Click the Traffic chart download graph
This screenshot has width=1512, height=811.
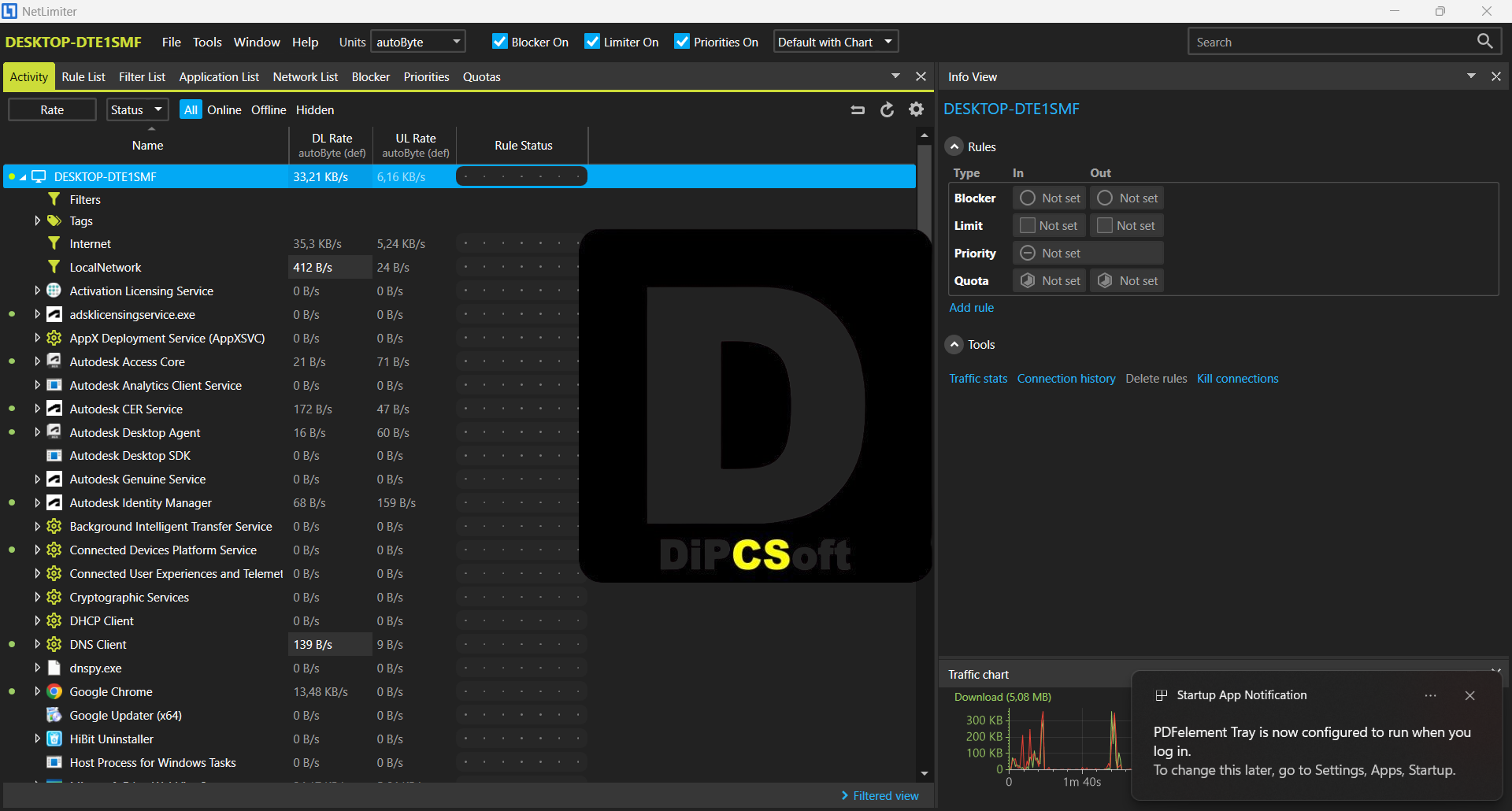coord(1069,739)
